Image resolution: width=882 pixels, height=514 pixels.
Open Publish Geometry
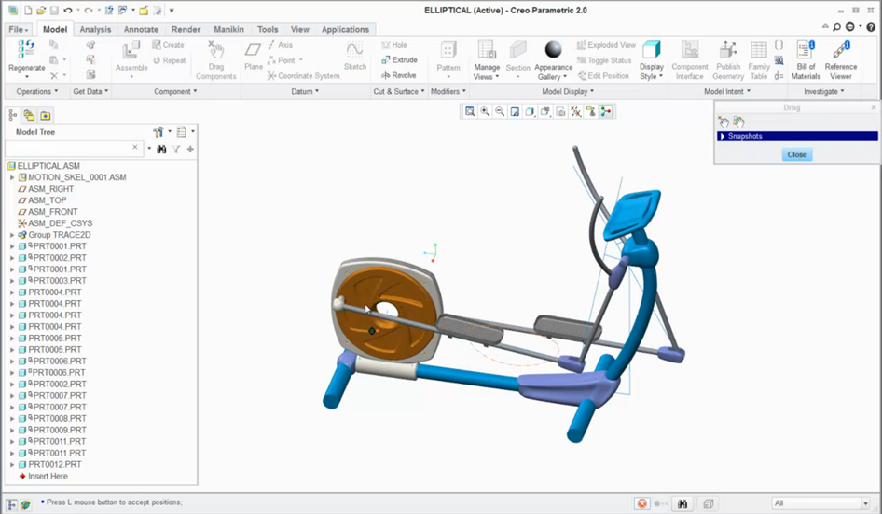tap(728, 60)
